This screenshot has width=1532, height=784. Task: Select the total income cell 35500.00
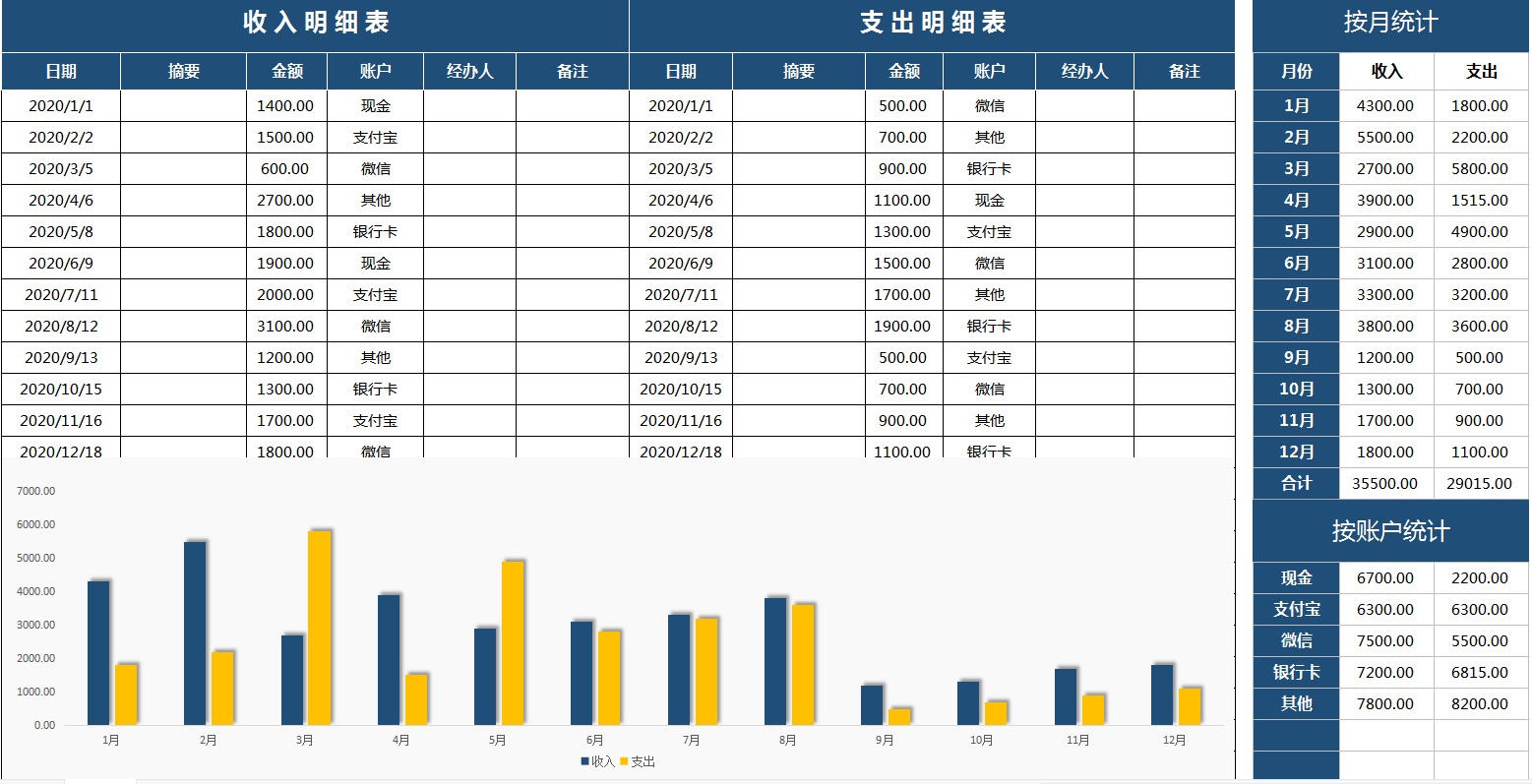[1385, 483]
